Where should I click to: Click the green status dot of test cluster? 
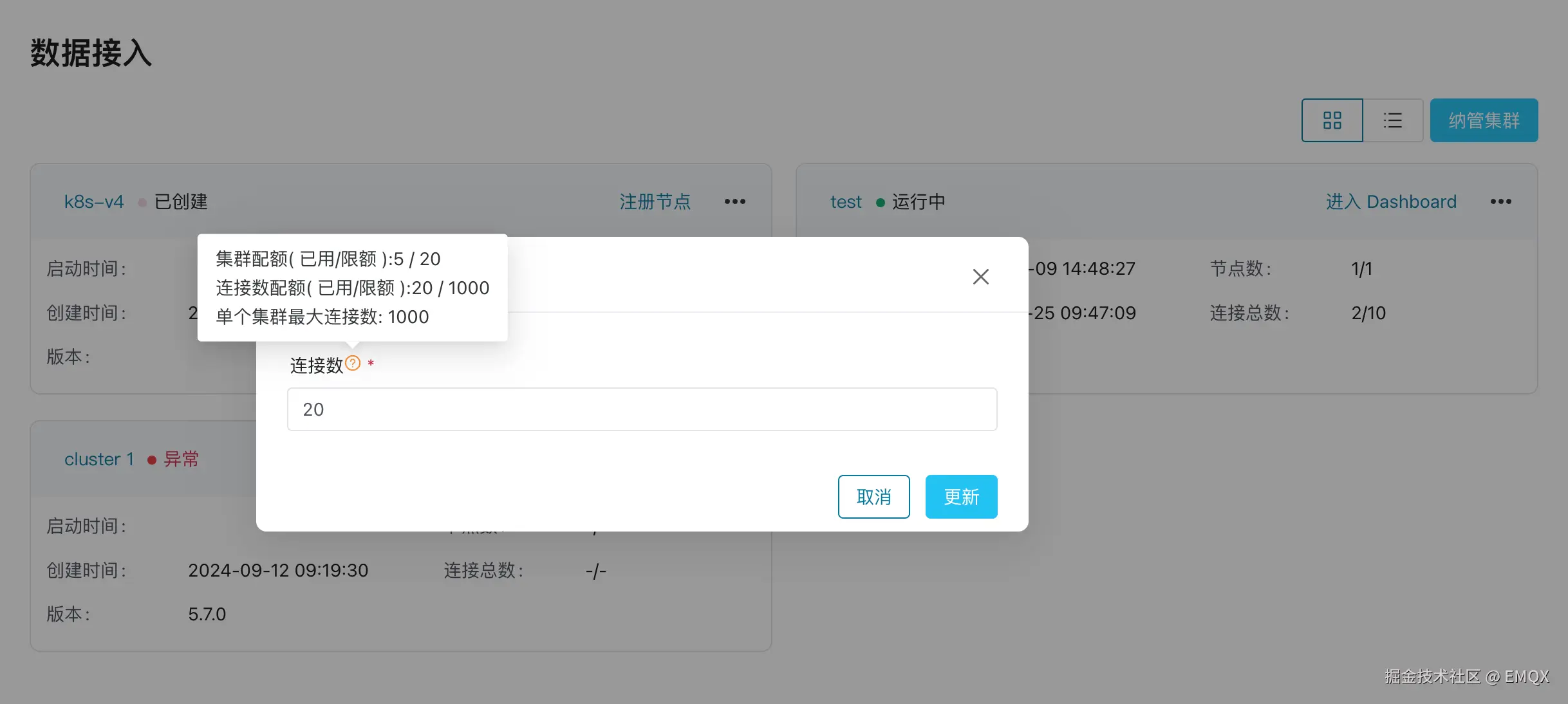880,201
